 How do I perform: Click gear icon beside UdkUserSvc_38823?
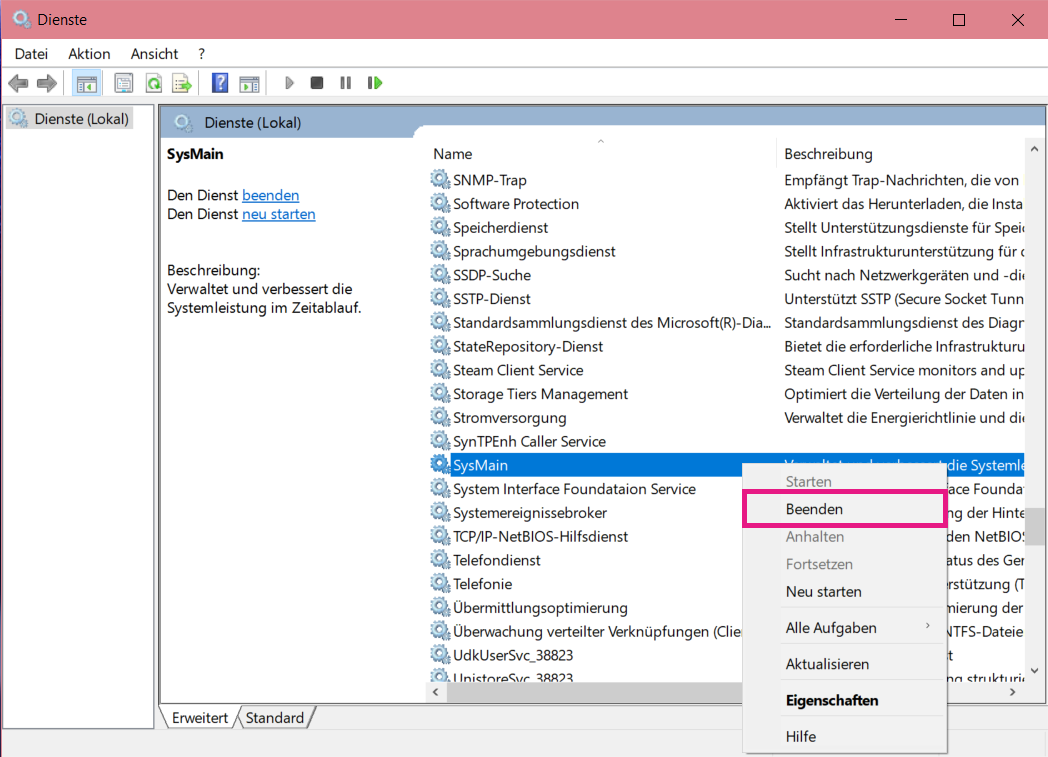tap(440, 654)
